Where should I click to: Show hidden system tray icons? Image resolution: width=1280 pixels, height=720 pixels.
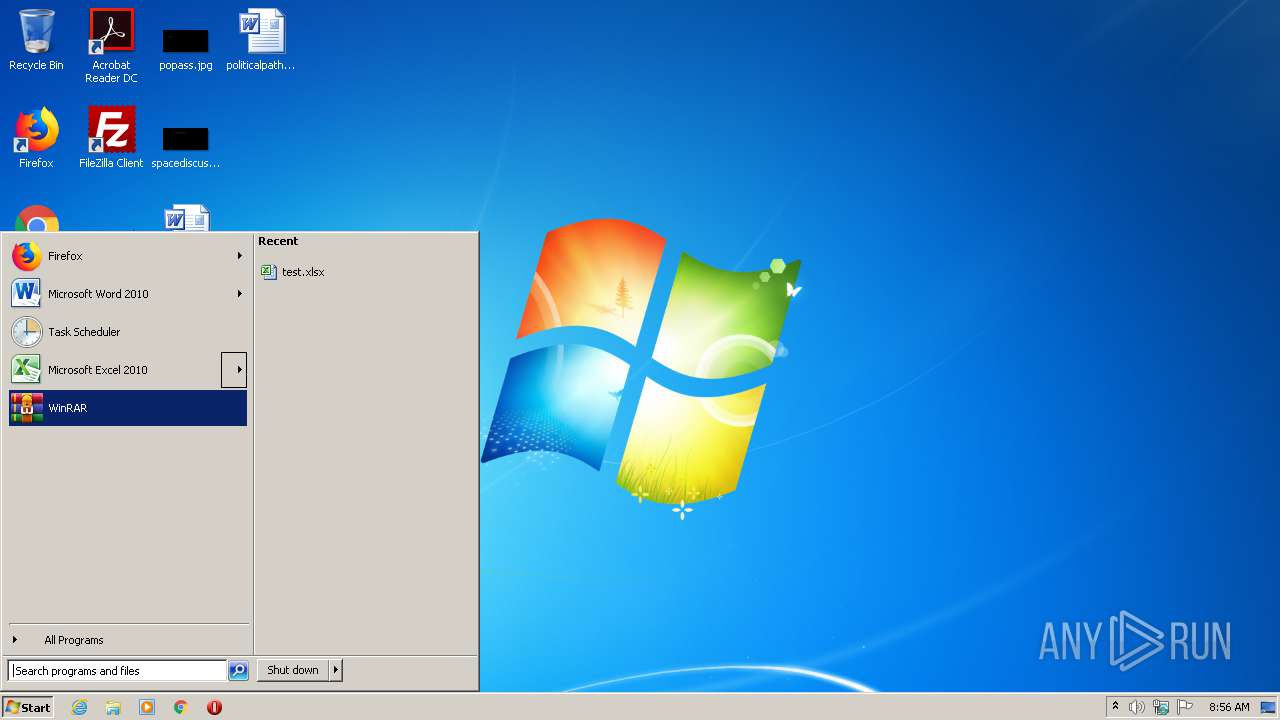(x=1115, y=706)
